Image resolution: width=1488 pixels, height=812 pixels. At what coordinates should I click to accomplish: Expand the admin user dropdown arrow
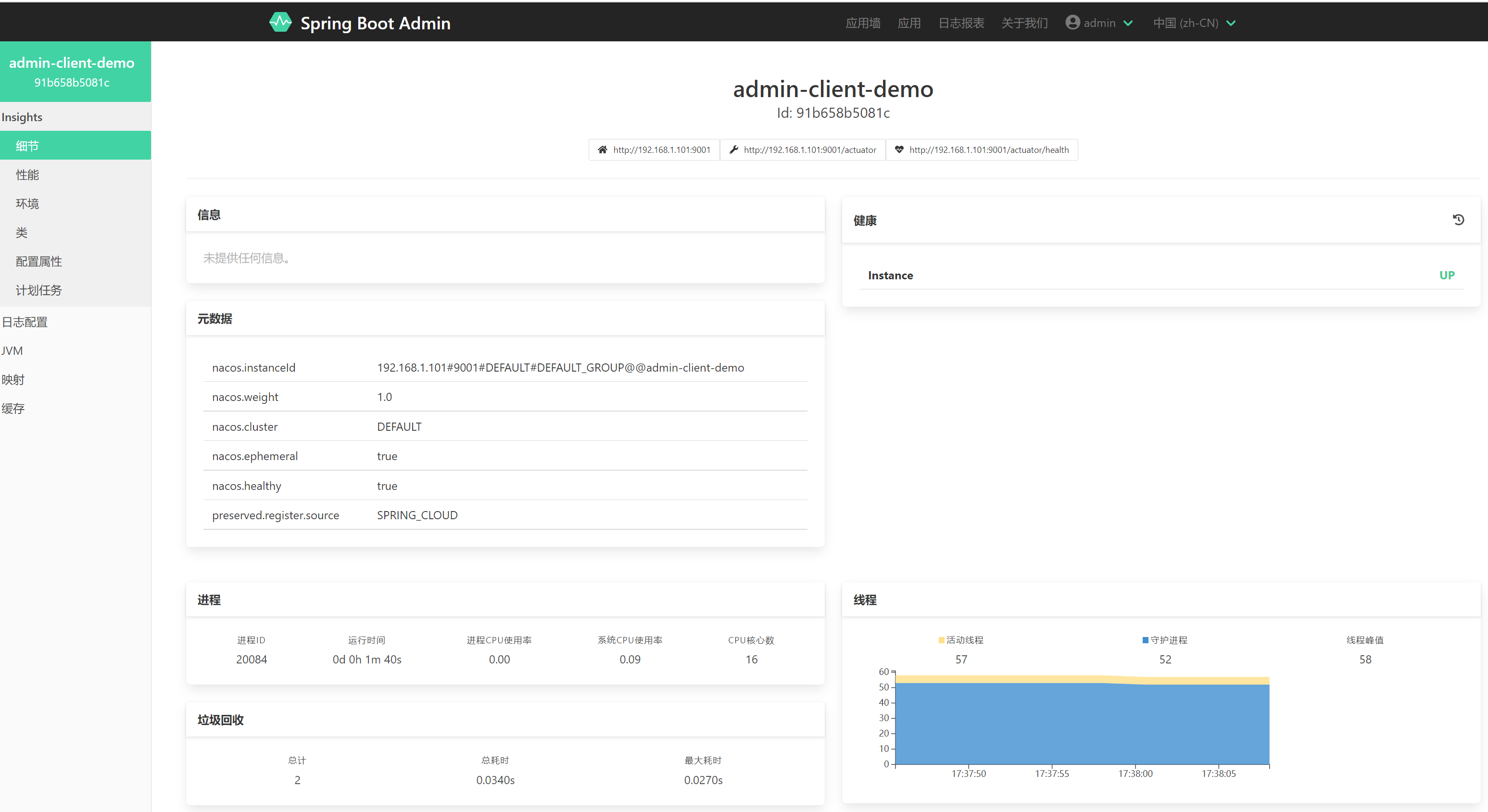pos(1128,23)
